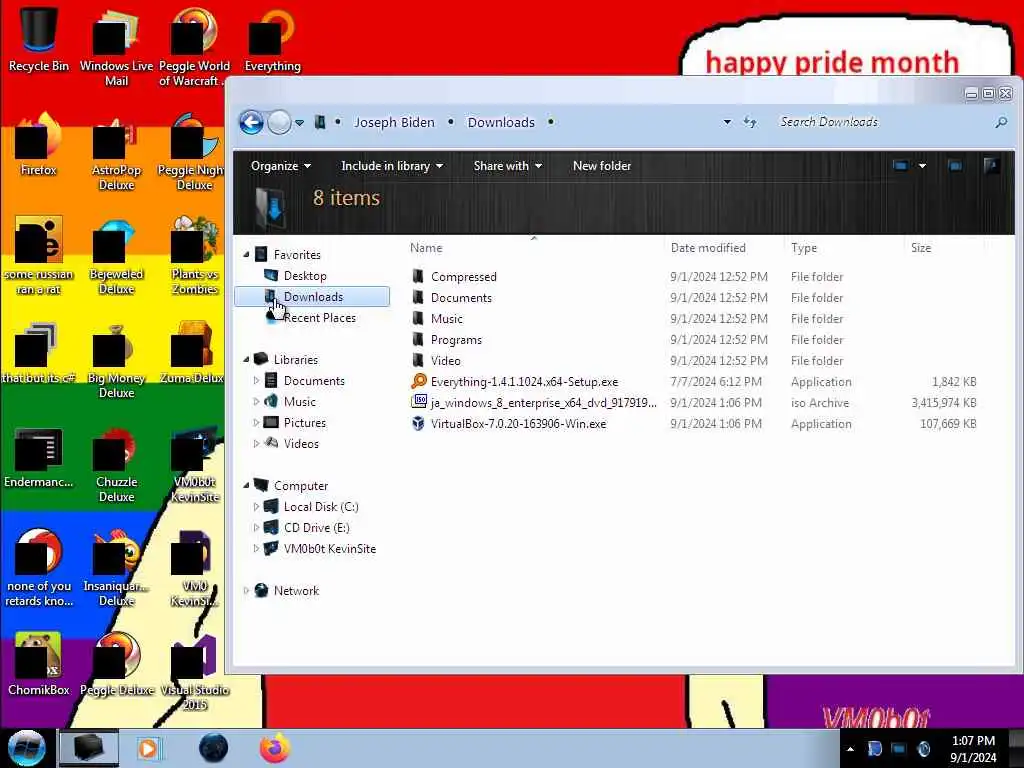Go back with the Explorer back arrow
1024x768 pixels.
[x=251, y=122]
